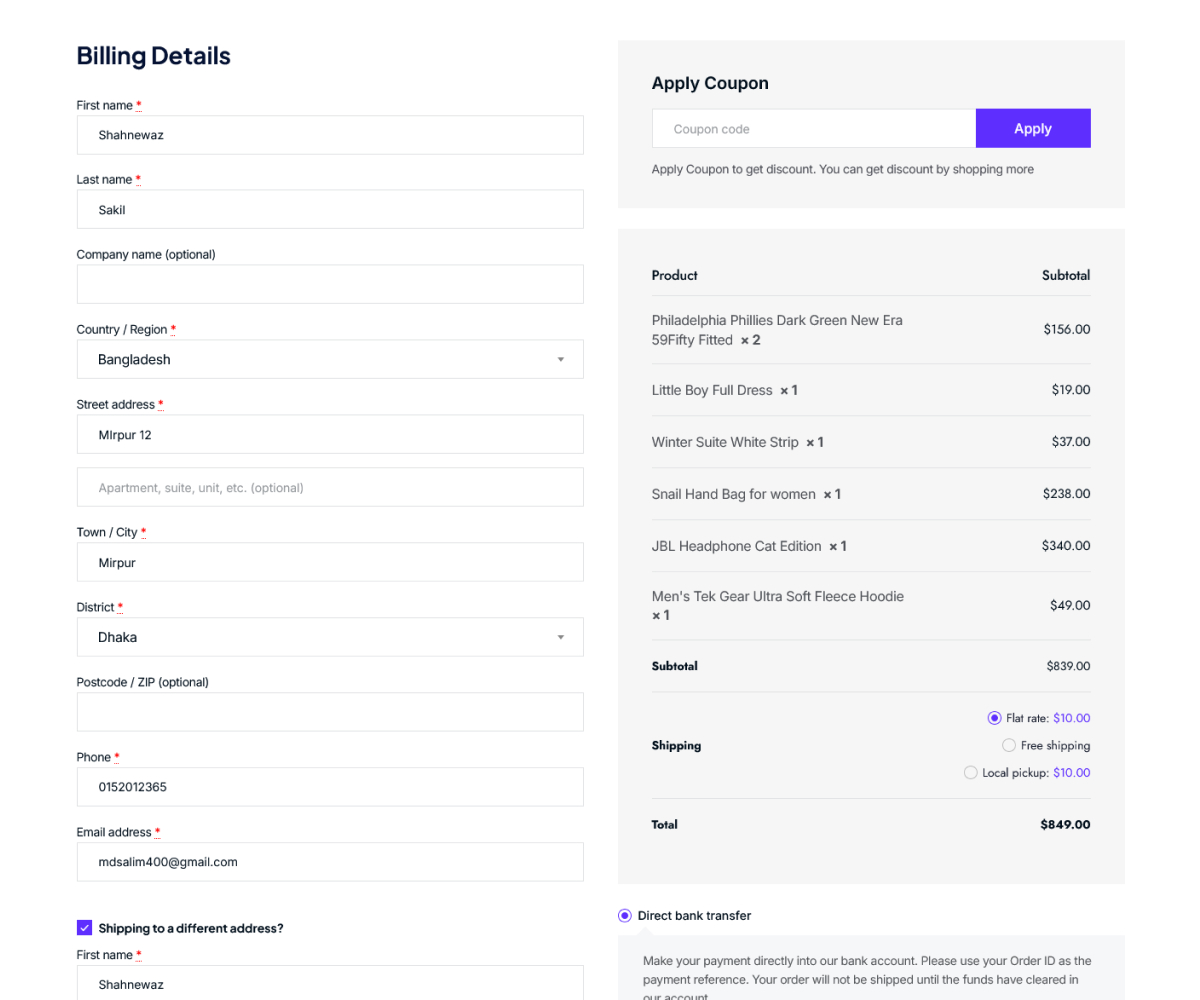
Task: Toggle Shipping to a different address checkbox
Action: [x=85, y=928]
